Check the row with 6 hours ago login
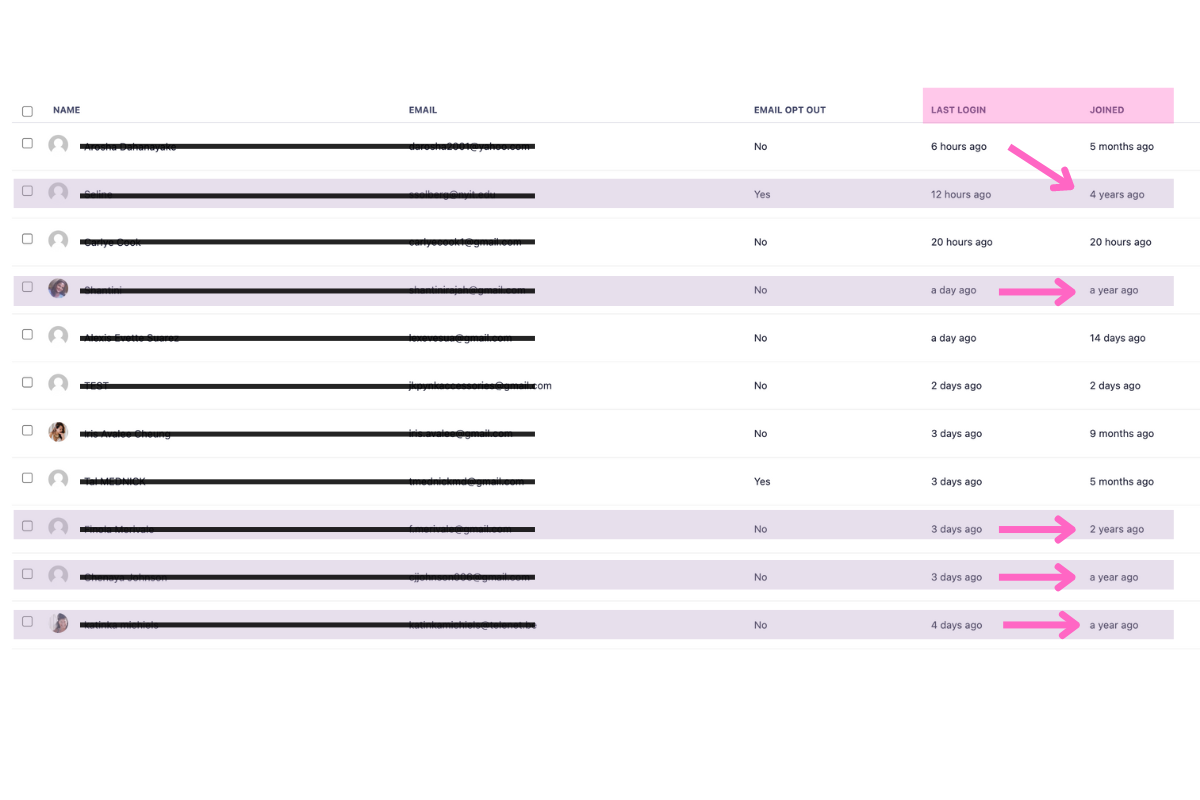 pos(27,143)
